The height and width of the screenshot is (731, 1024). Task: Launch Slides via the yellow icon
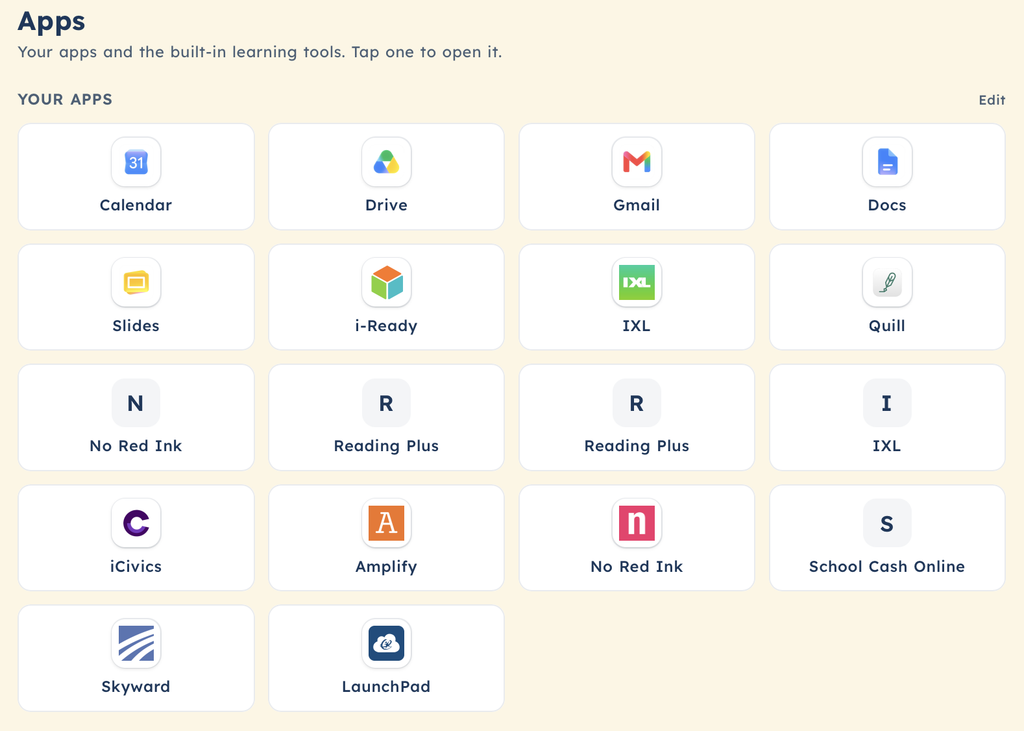tap(136, 282)
